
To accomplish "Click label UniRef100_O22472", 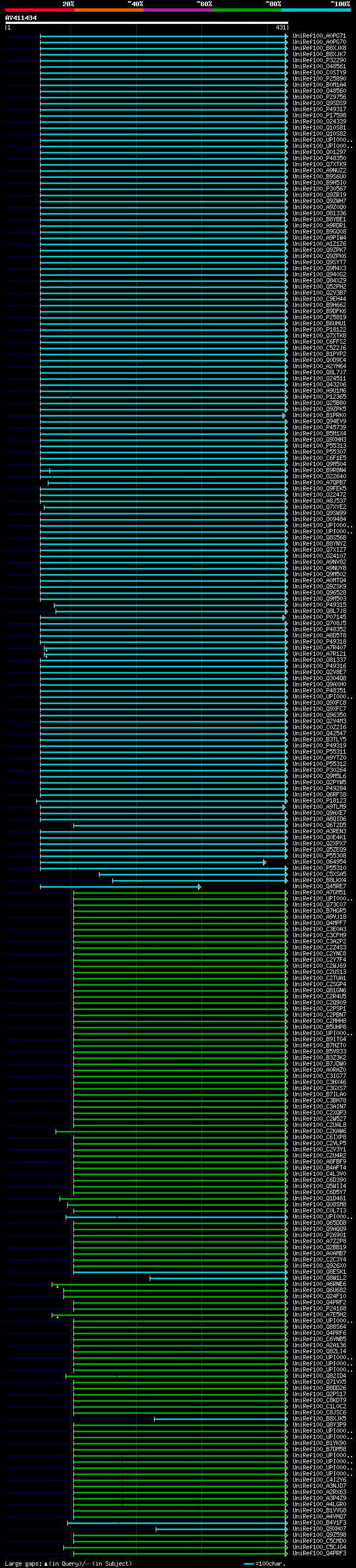I will [319, 495].
